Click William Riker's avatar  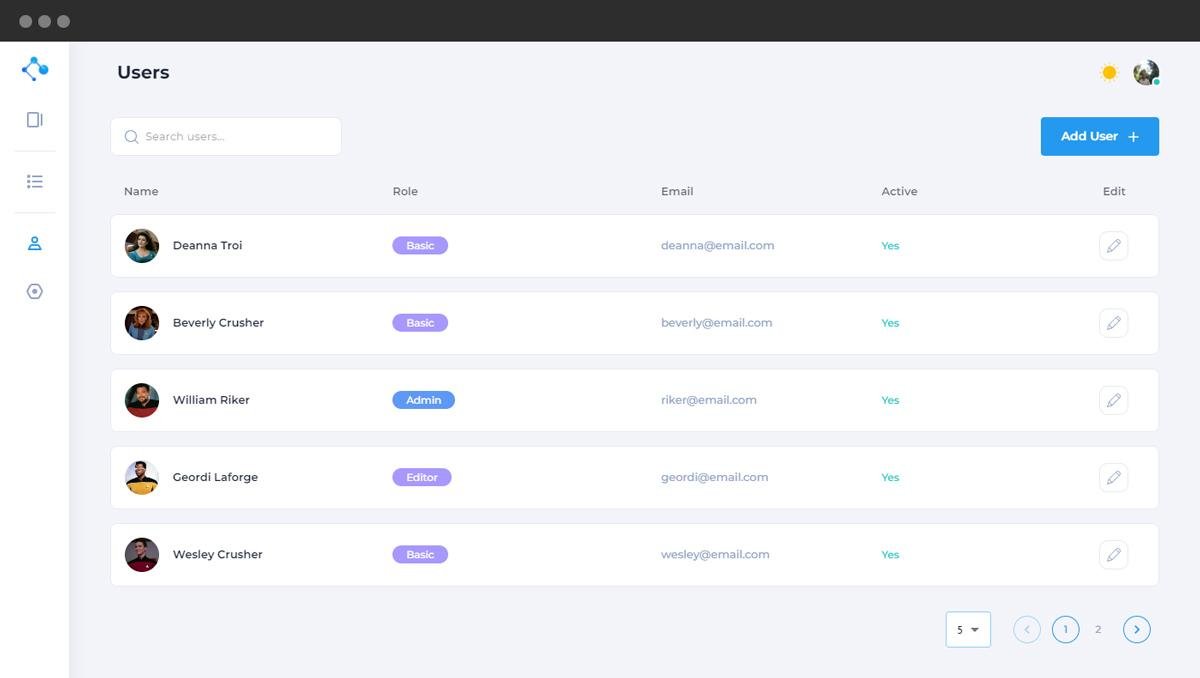pos(142,400)
